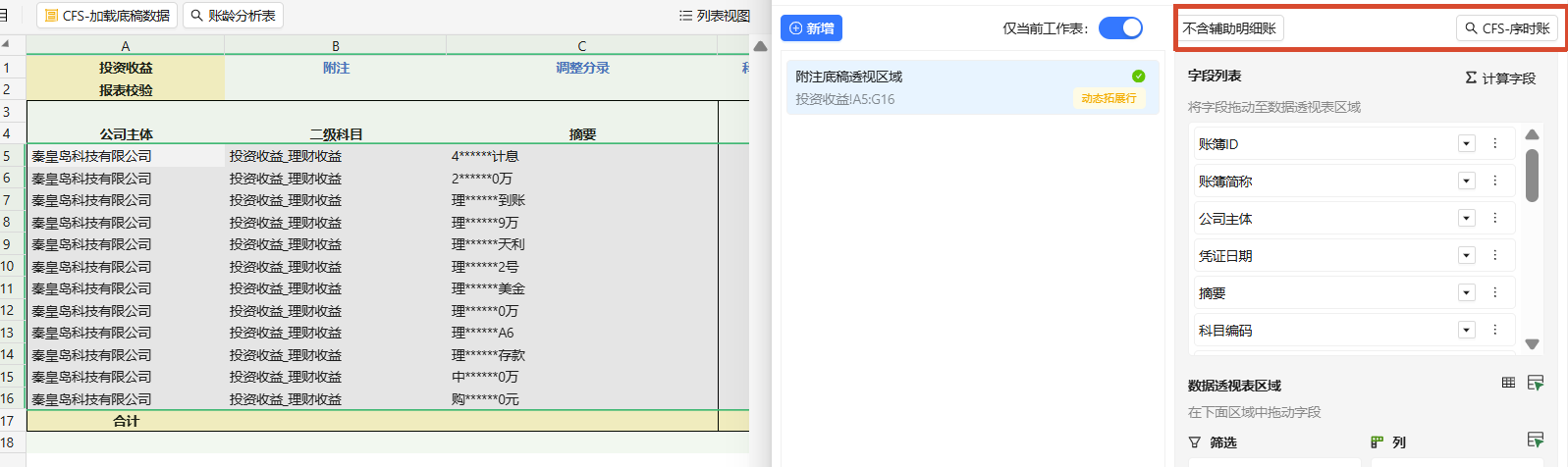This screenshot has width=1568, height=467.
Task: Click cell with 理******美金
Action: (x=582, y=288)
